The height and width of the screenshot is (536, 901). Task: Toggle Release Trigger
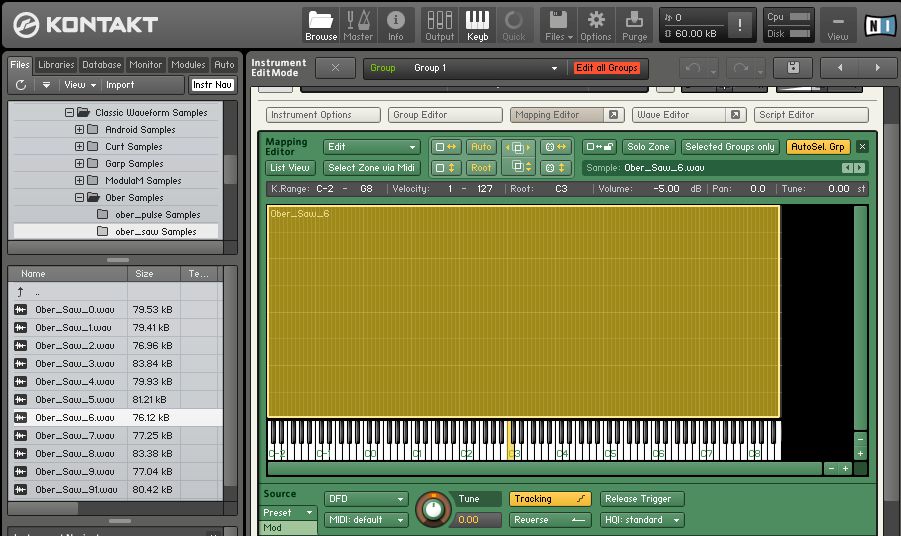pyautogui.click(x=642, y=499)
